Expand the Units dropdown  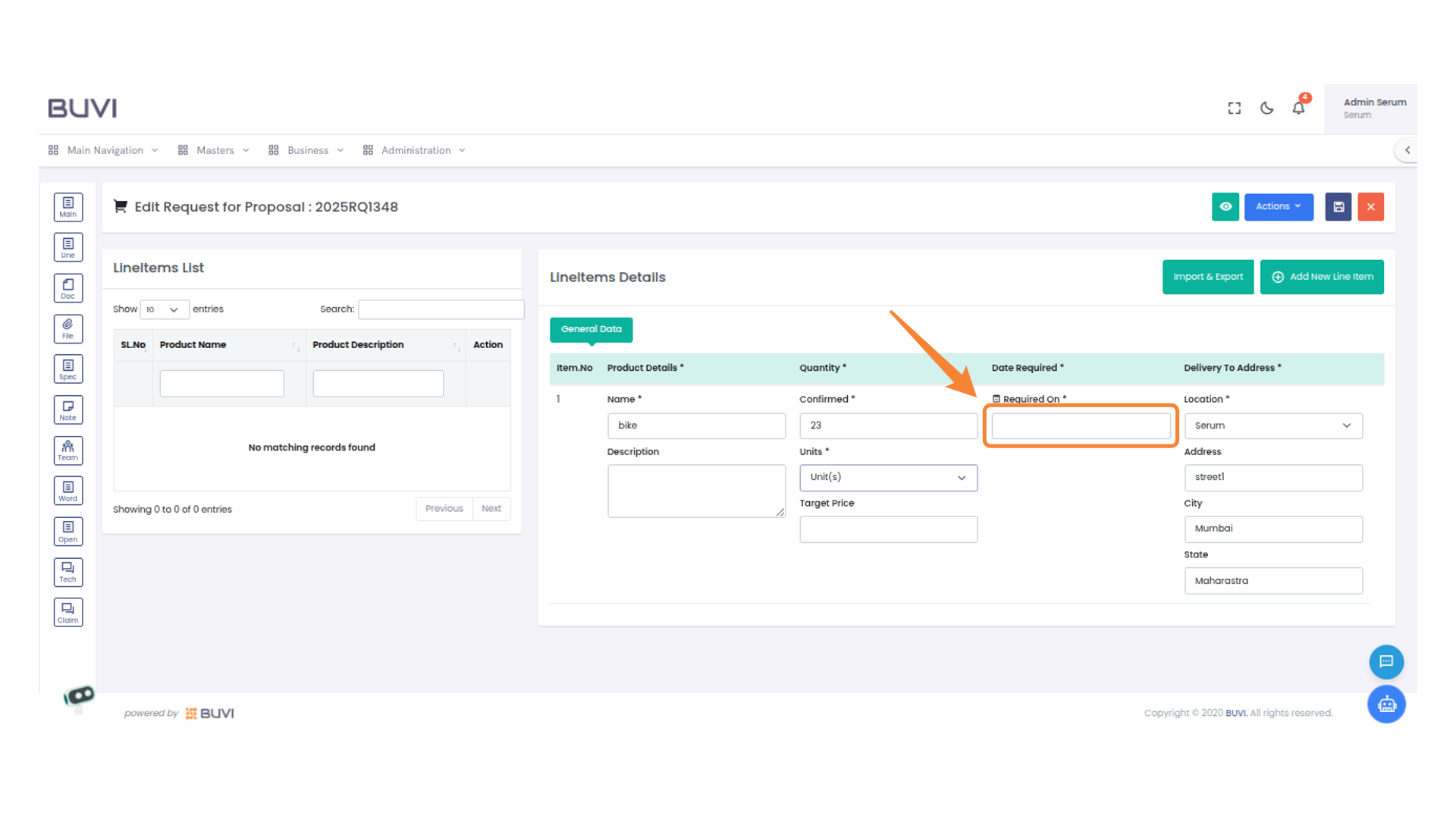coord(888,478)
